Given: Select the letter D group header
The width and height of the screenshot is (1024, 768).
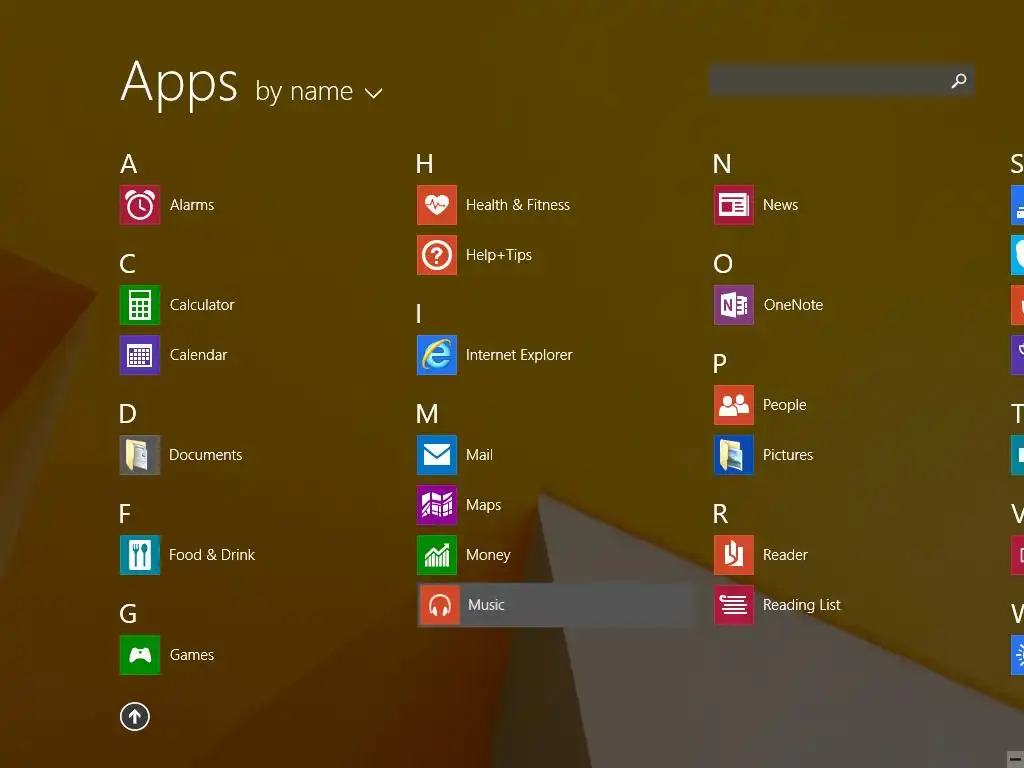Looking at the screenshot, I should click(128, 414).
